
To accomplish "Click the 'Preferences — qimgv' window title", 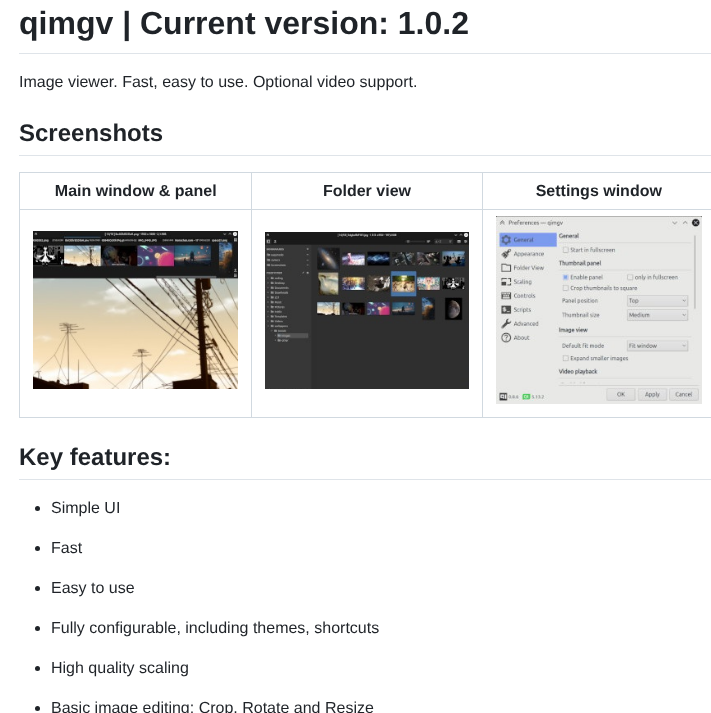I will [536, 223].
